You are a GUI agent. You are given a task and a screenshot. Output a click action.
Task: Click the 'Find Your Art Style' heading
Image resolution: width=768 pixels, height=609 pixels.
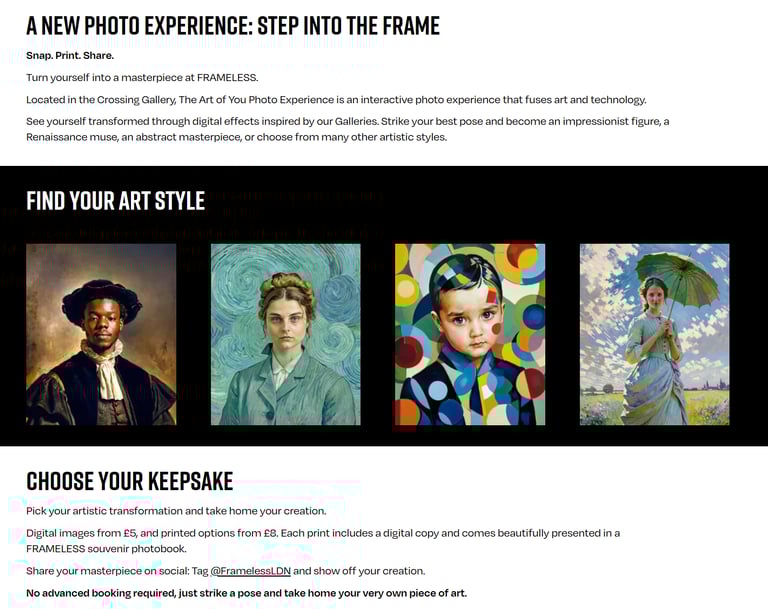point(115,200)
